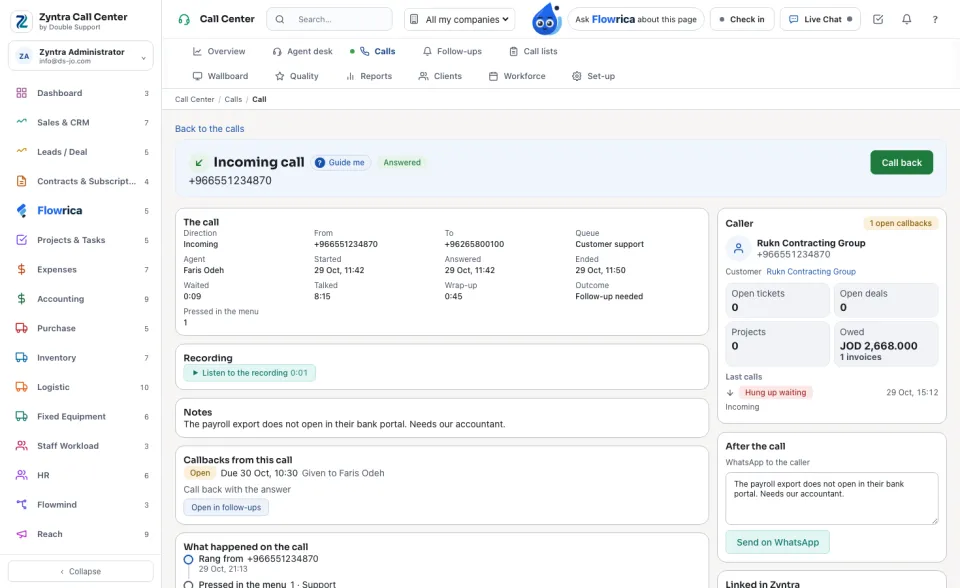Click the Flowmind branch icon
Viewport: 960px width, 588px height.
[21, 505]
